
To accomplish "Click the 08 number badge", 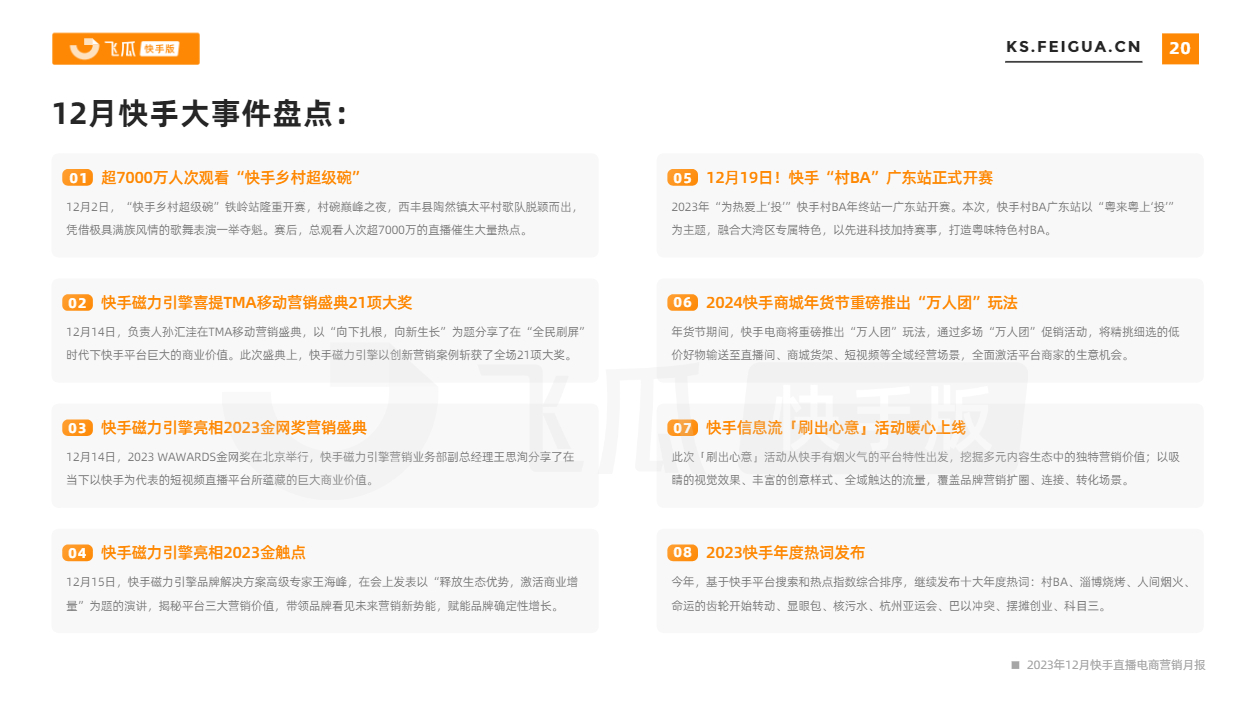I will [x=682, y=553].
